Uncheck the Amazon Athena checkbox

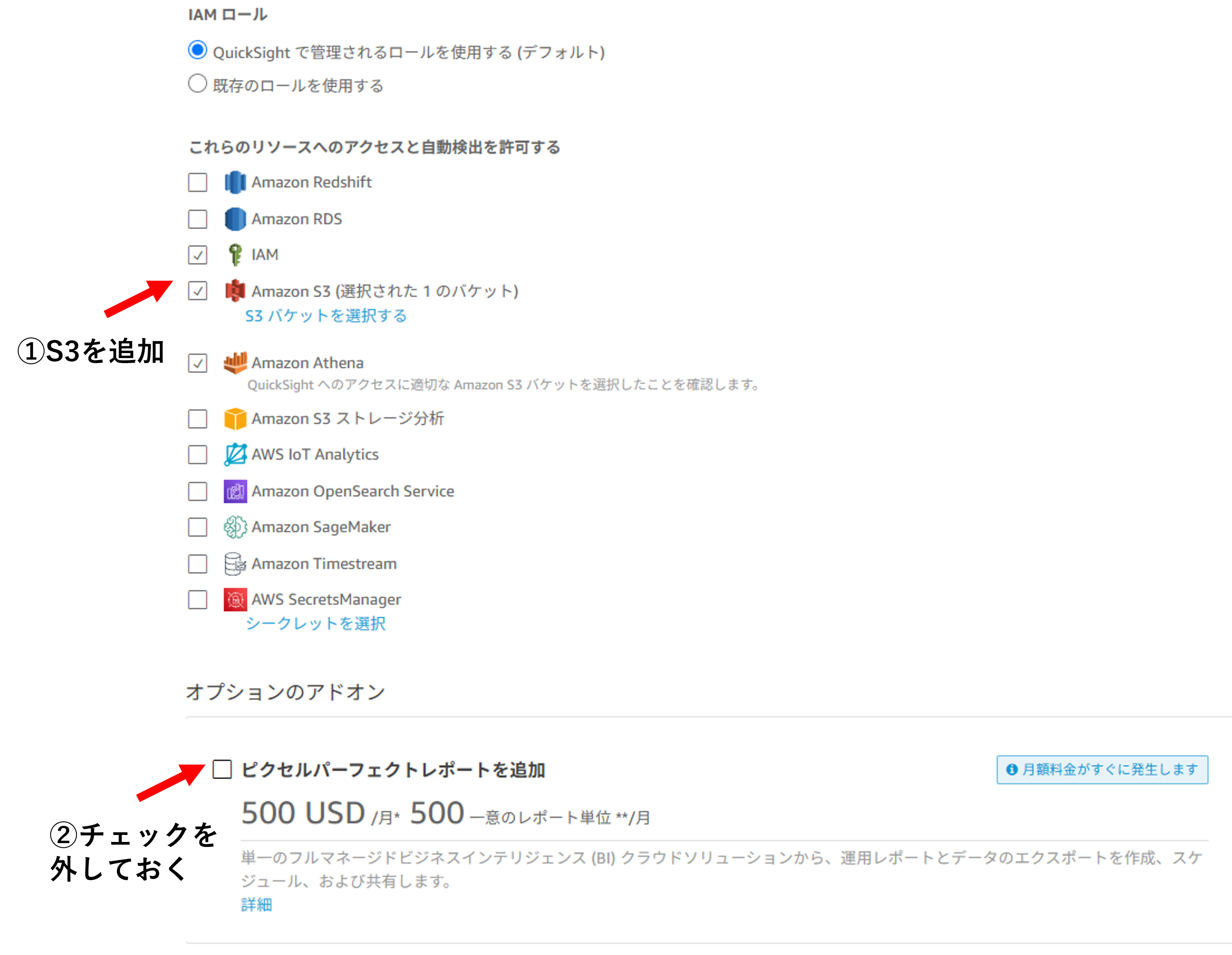point(197,363)
